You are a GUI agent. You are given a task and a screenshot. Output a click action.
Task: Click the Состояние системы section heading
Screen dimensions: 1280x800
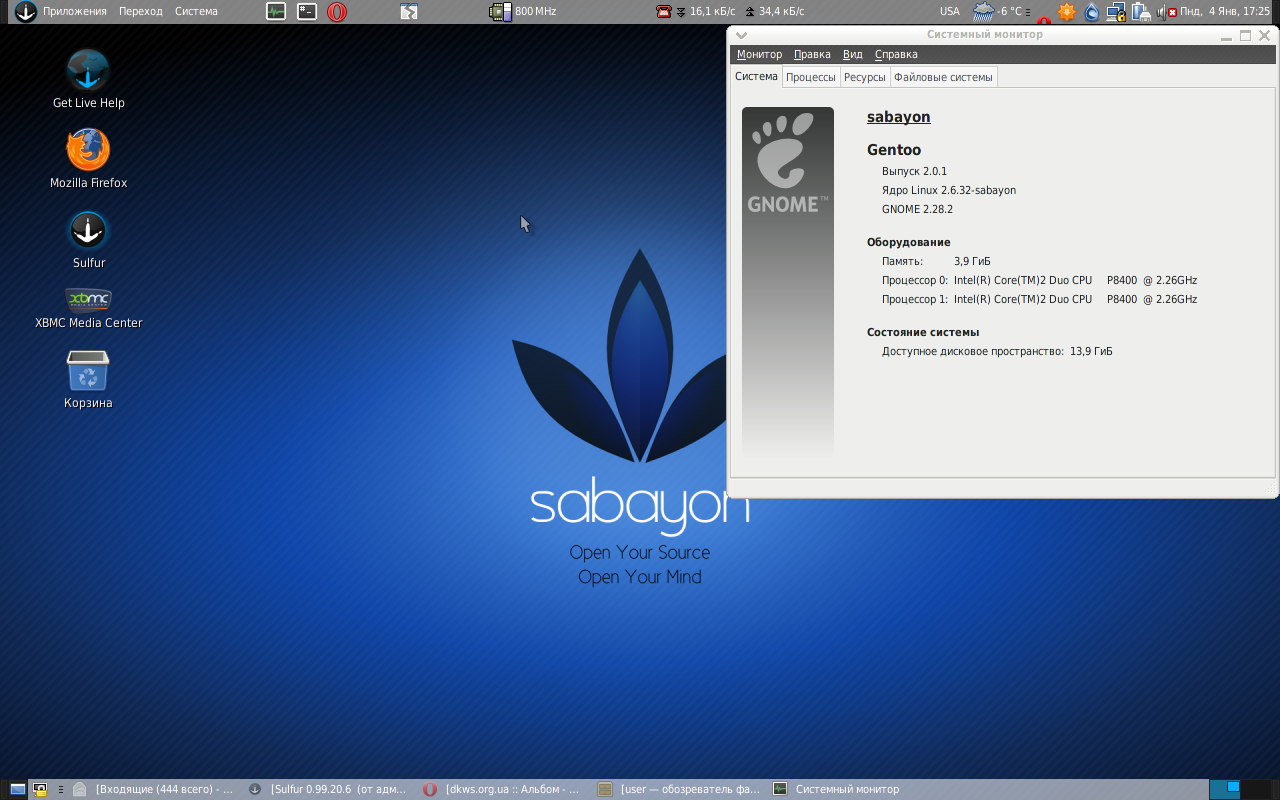pos(923,332)
